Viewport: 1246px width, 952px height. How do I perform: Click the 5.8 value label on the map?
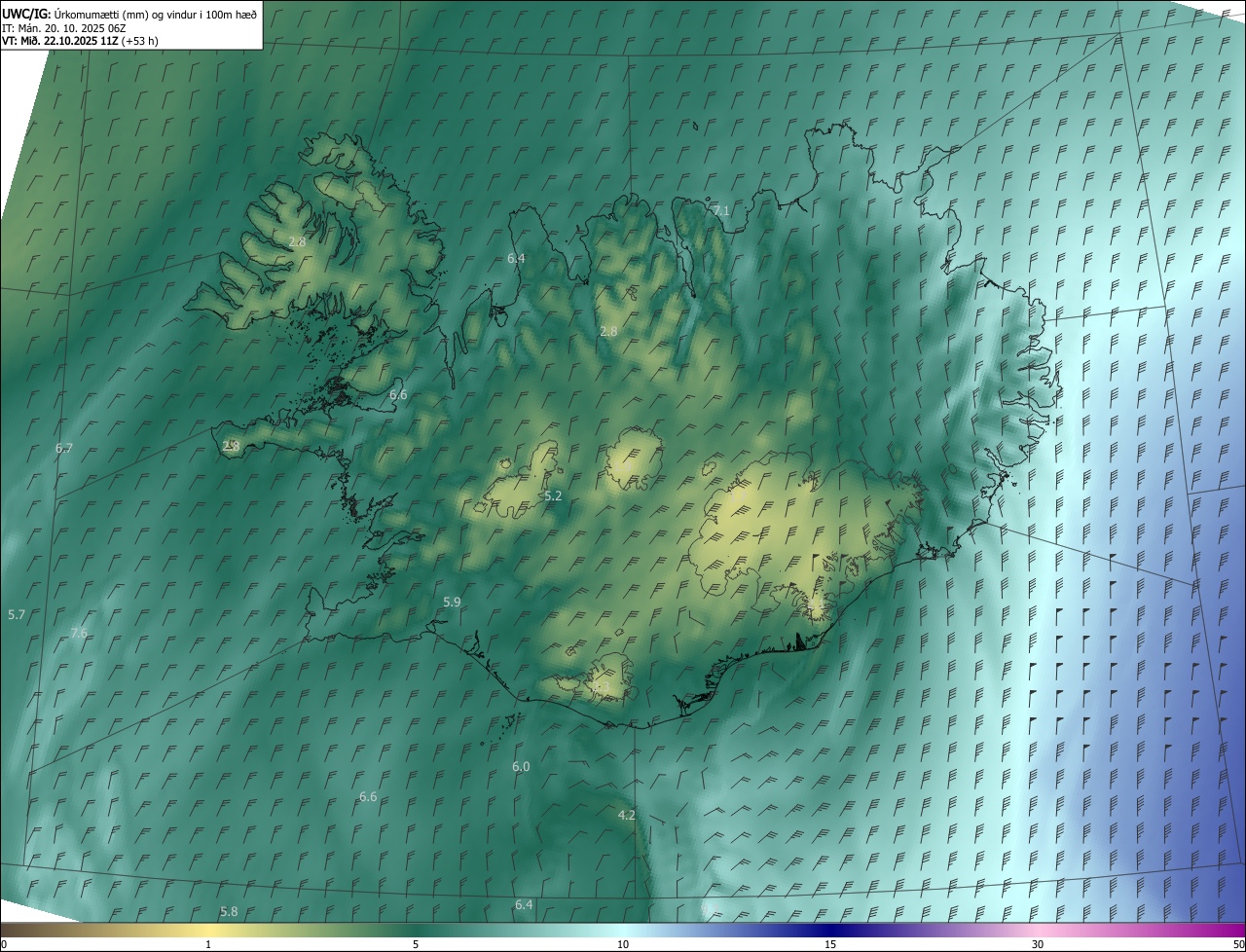tap(229, 911)
